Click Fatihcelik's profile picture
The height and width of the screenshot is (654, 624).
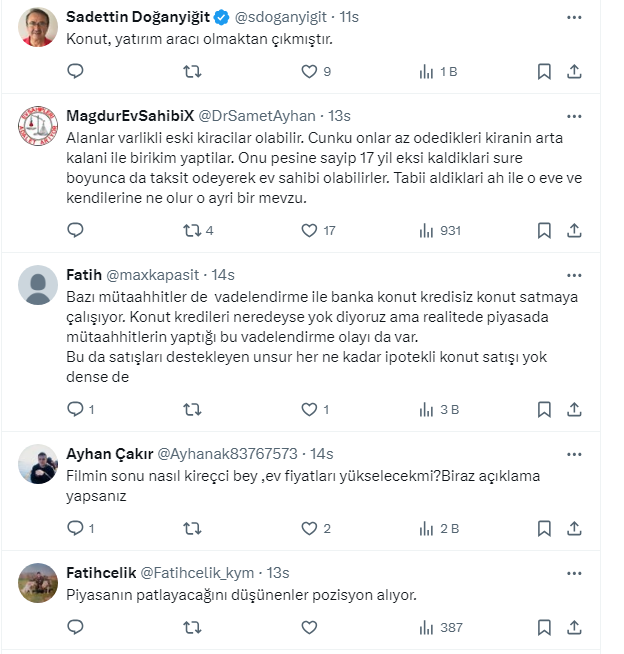point(37,586)
